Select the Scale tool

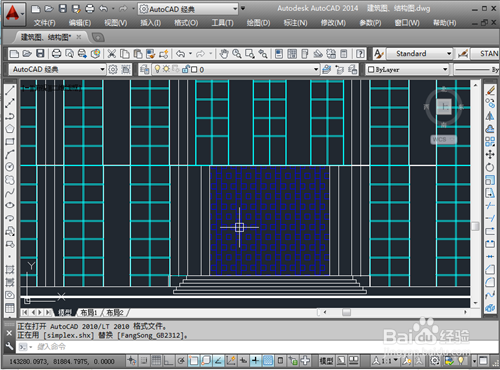coord(490,180)
